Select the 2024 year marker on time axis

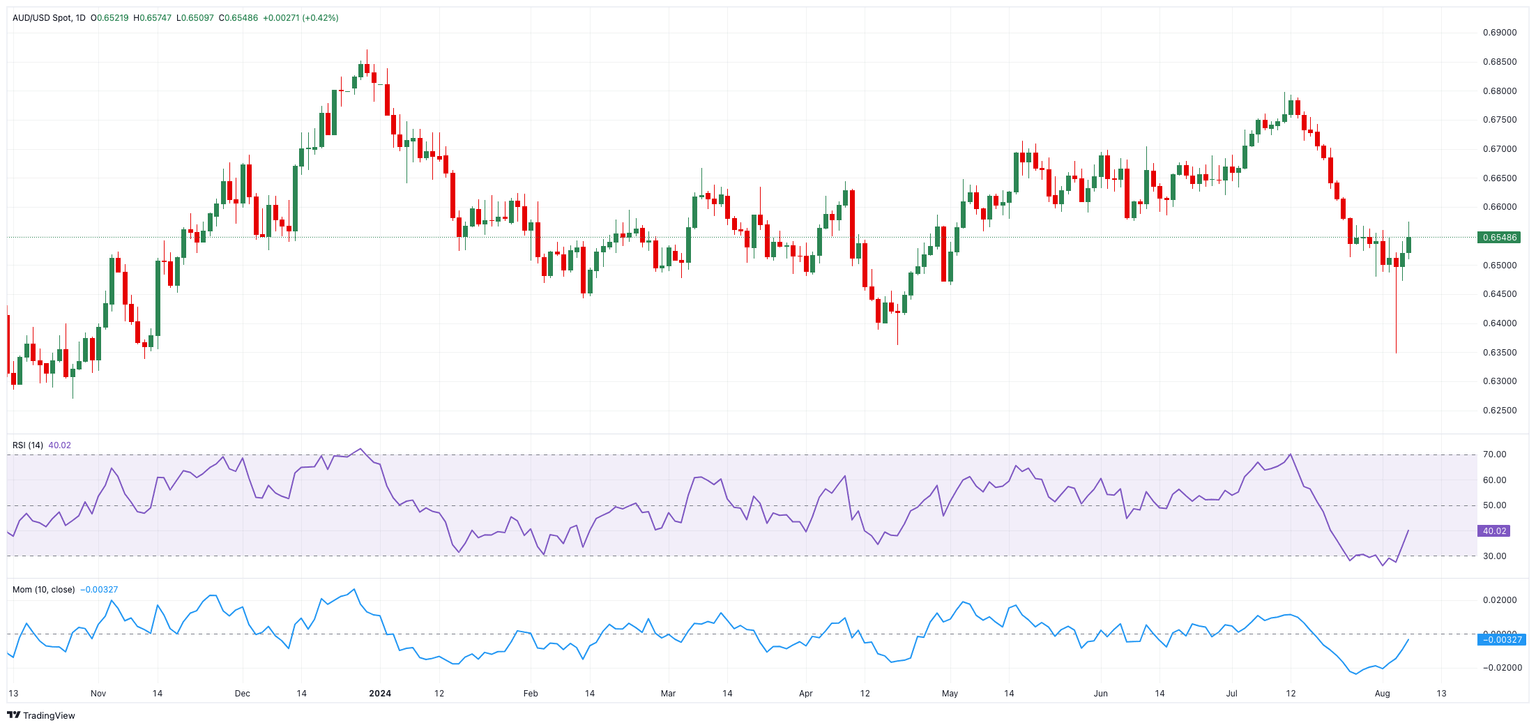[x=379, y=692]
